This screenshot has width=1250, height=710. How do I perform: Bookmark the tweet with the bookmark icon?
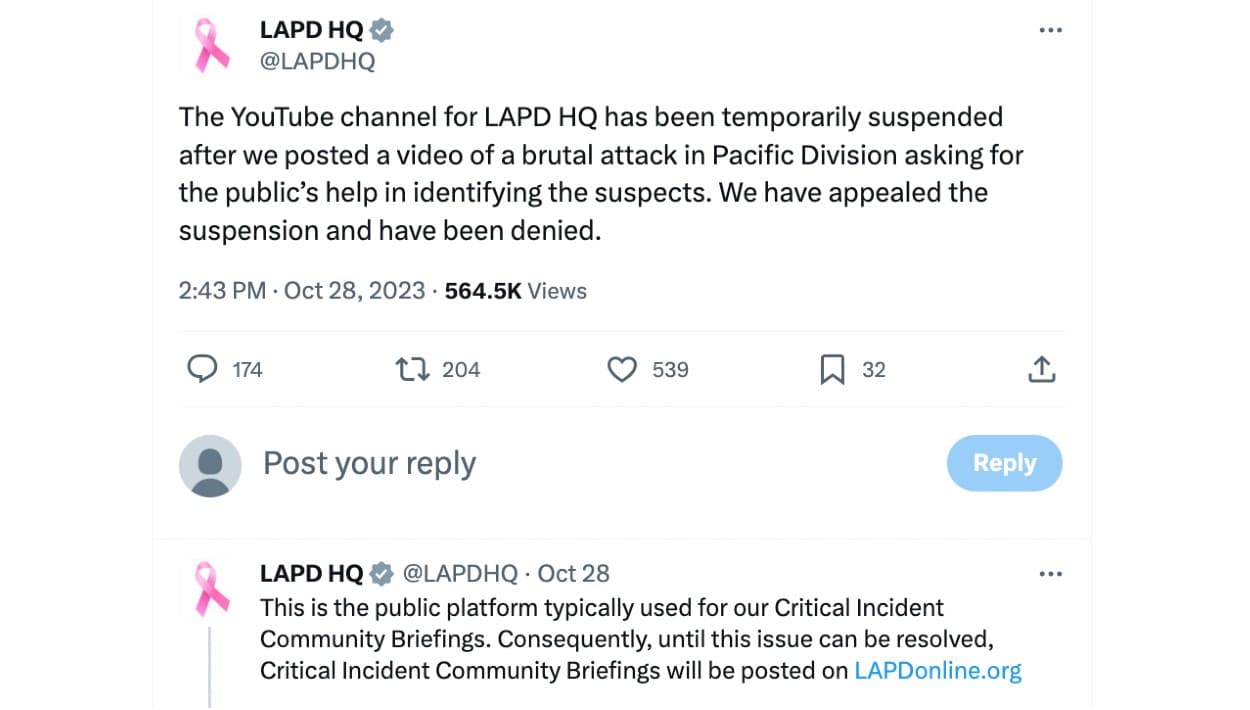click(x=832, y=370)
